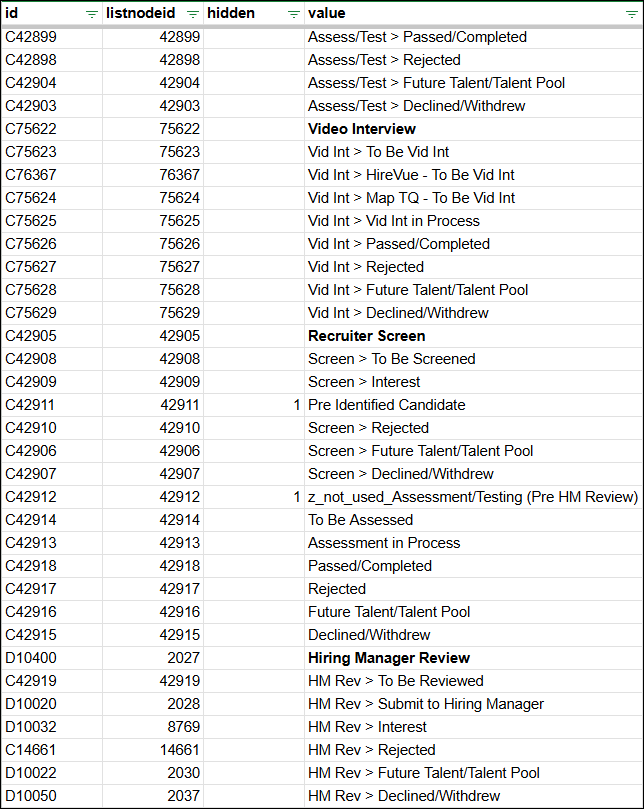Select the Hiring Manager Review cell
The width and height of the screenshot is (644, 809).
point(389,658)
